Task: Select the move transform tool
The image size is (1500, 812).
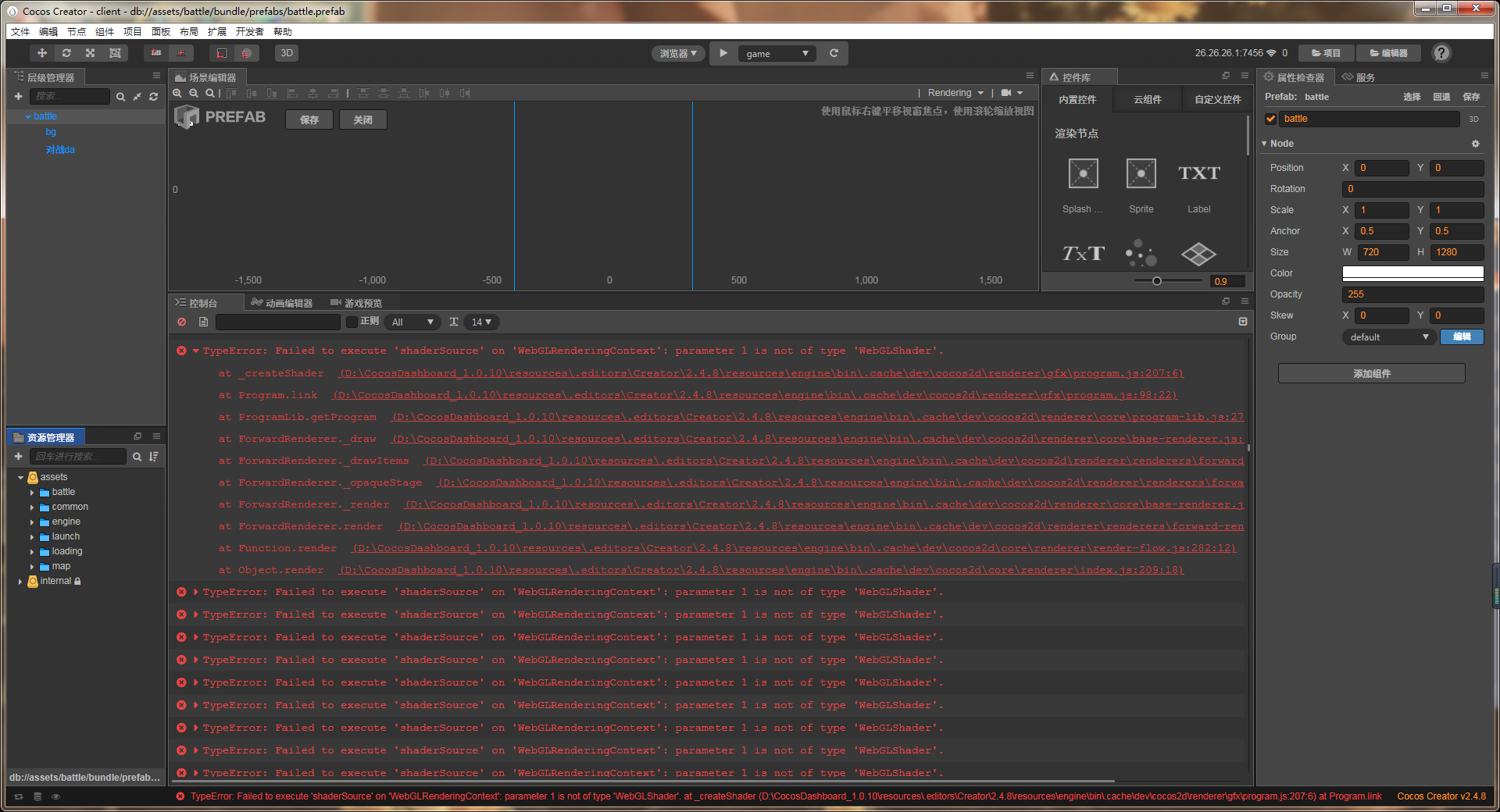Action: [x=41, y=53]
